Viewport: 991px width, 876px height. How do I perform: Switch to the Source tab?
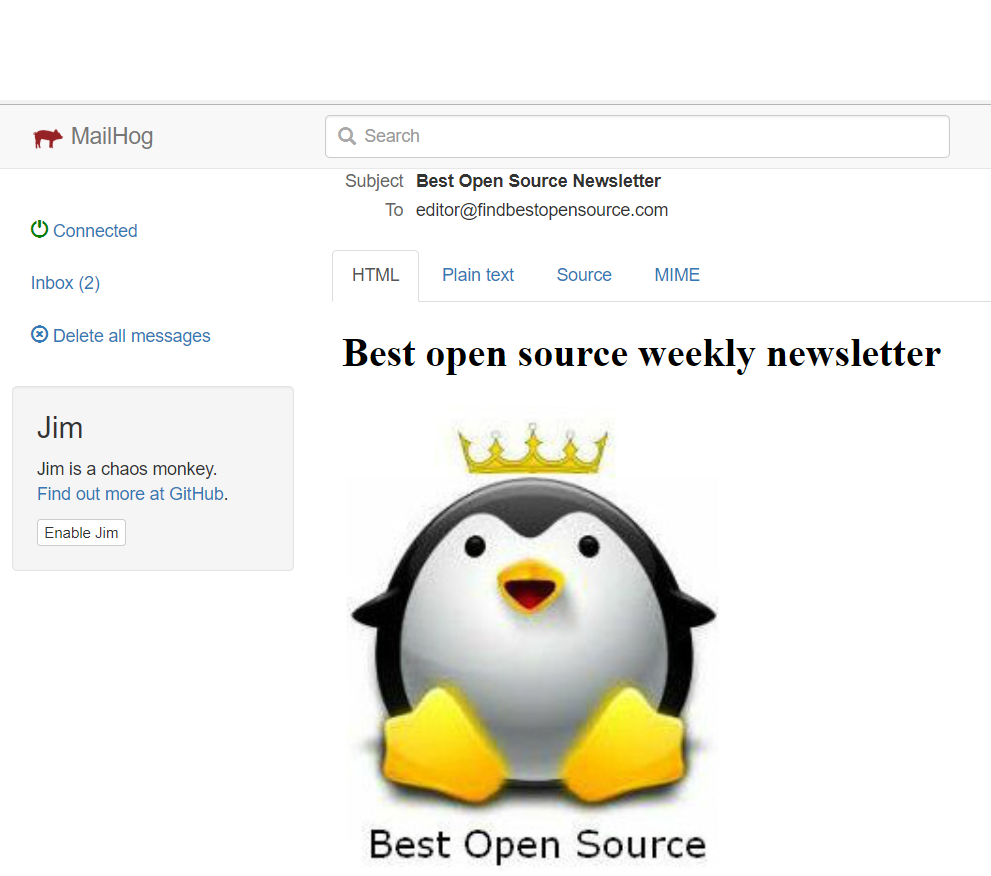click(584, 276)
